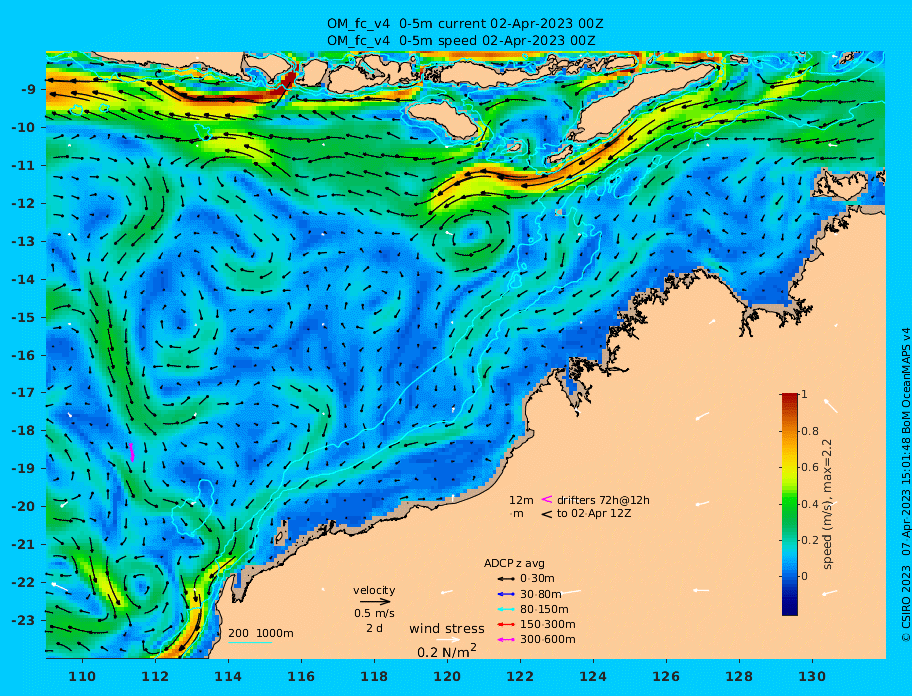Click the 'ADCP z avg' legend heading

point(514,563)
